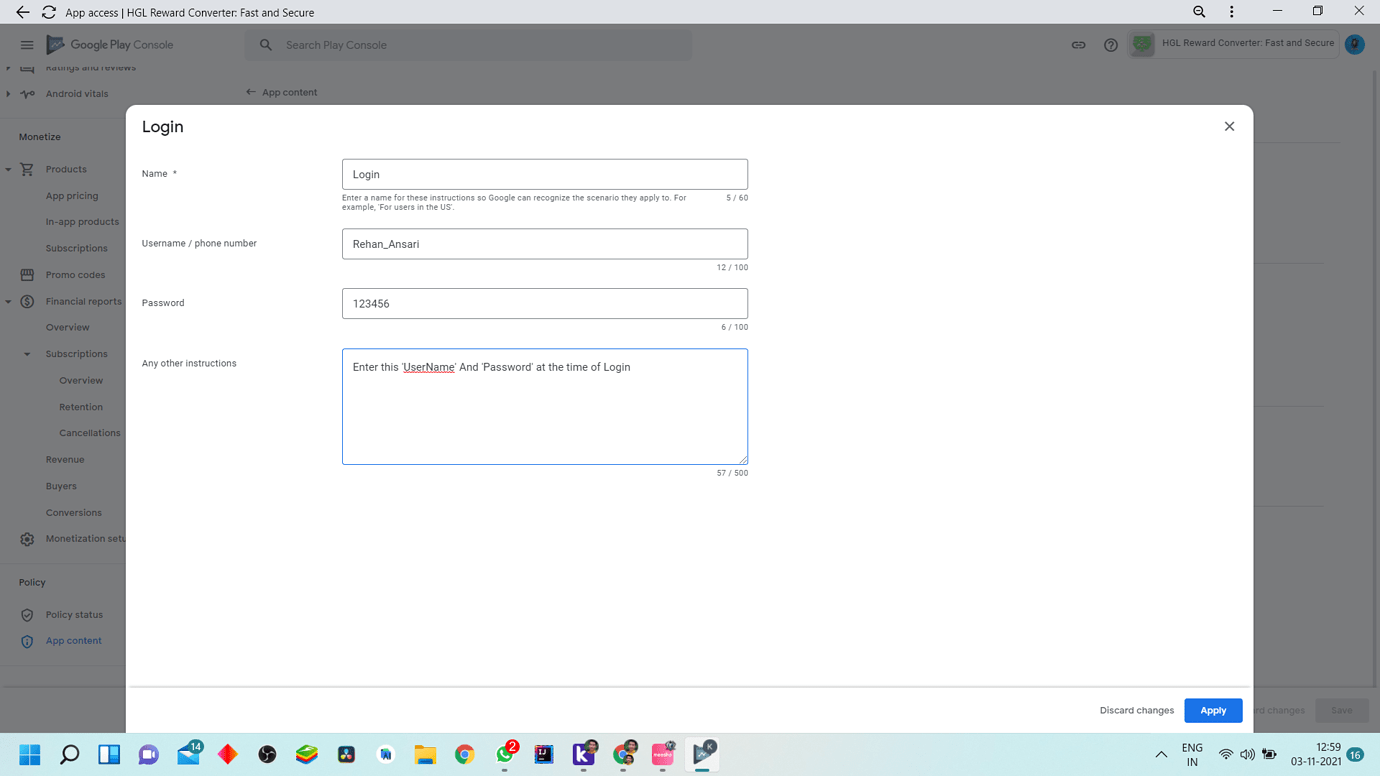The height and width of the screenshot is (776, 1380).
Task: Click the Apply button
Action: [1213, 710]
